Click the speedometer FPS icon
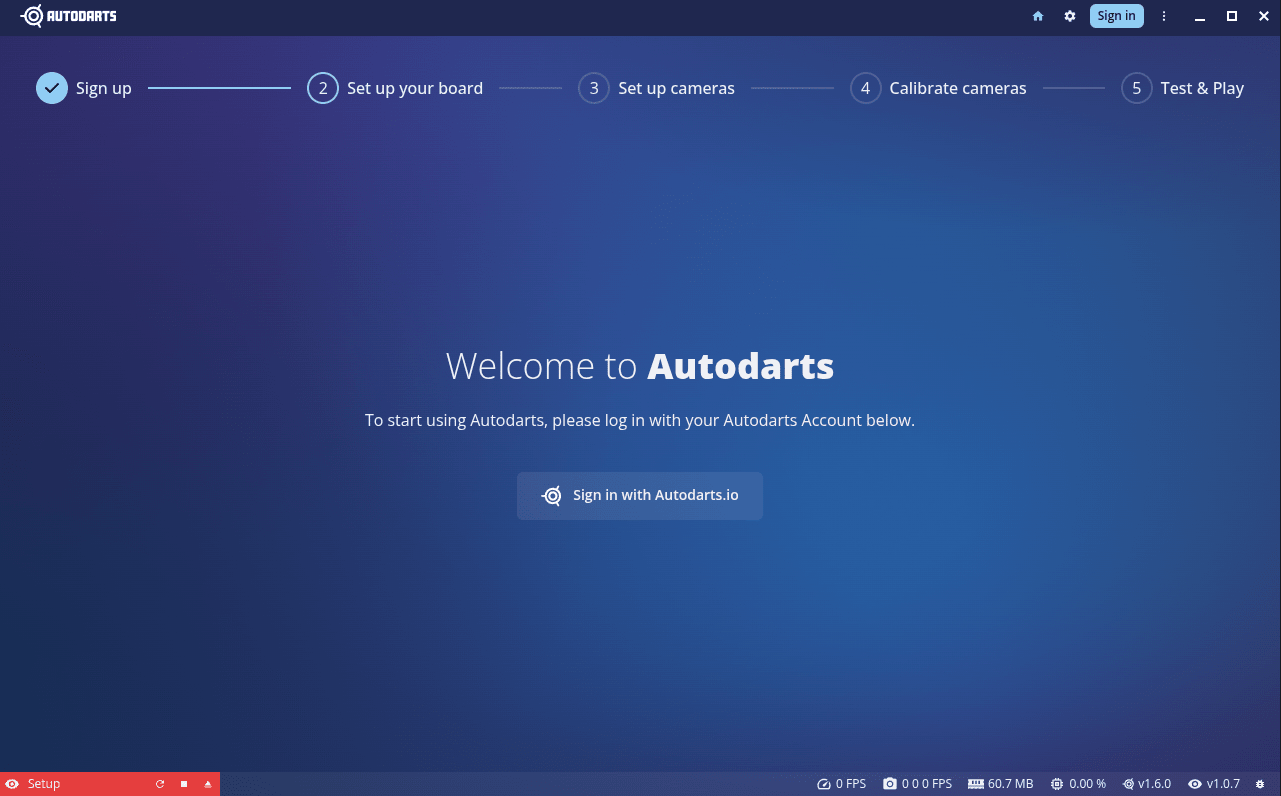 click(x=824, y=784)
